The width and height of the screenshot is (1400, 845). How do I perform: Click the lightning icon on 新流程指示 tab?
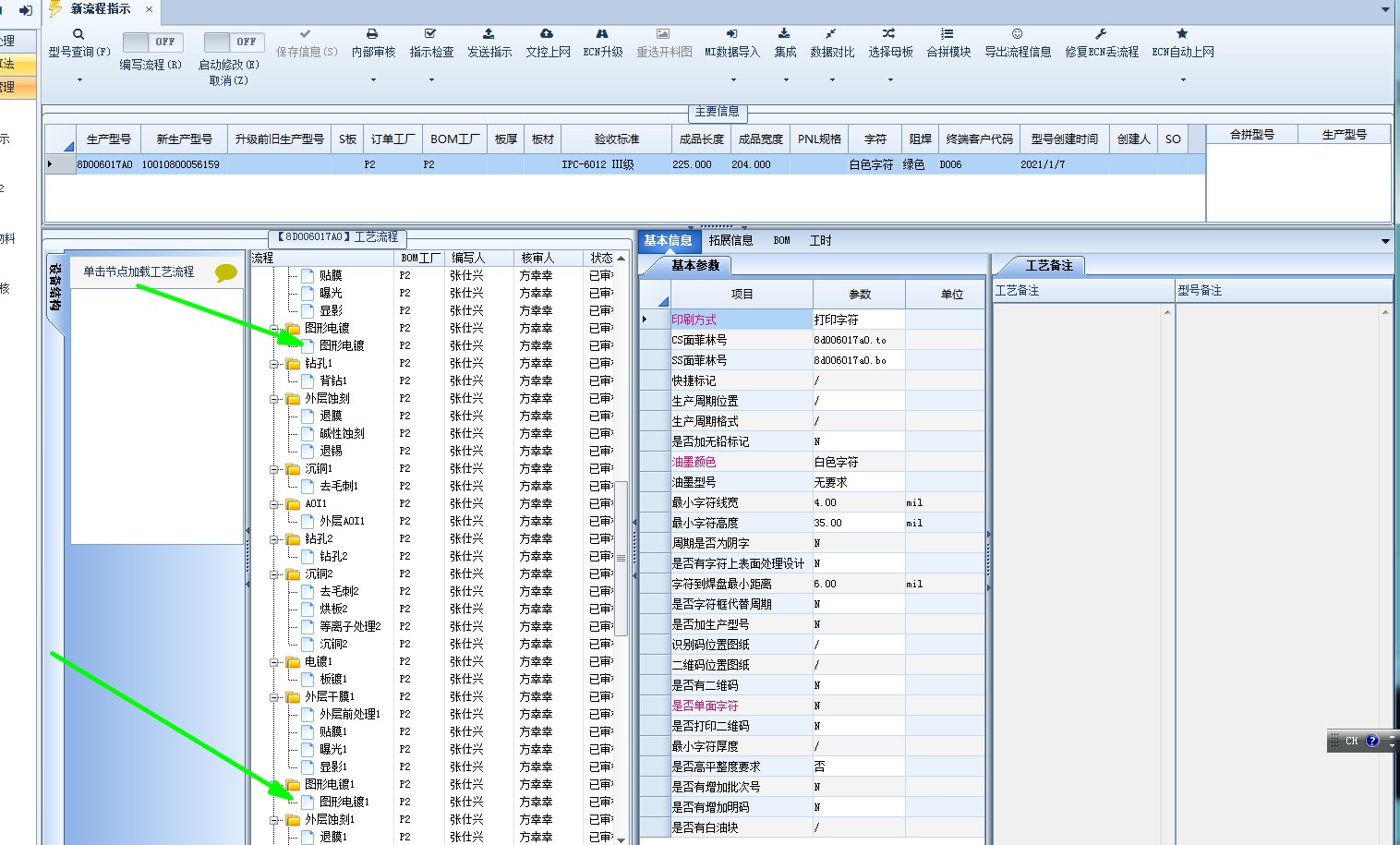click(55, 8)
